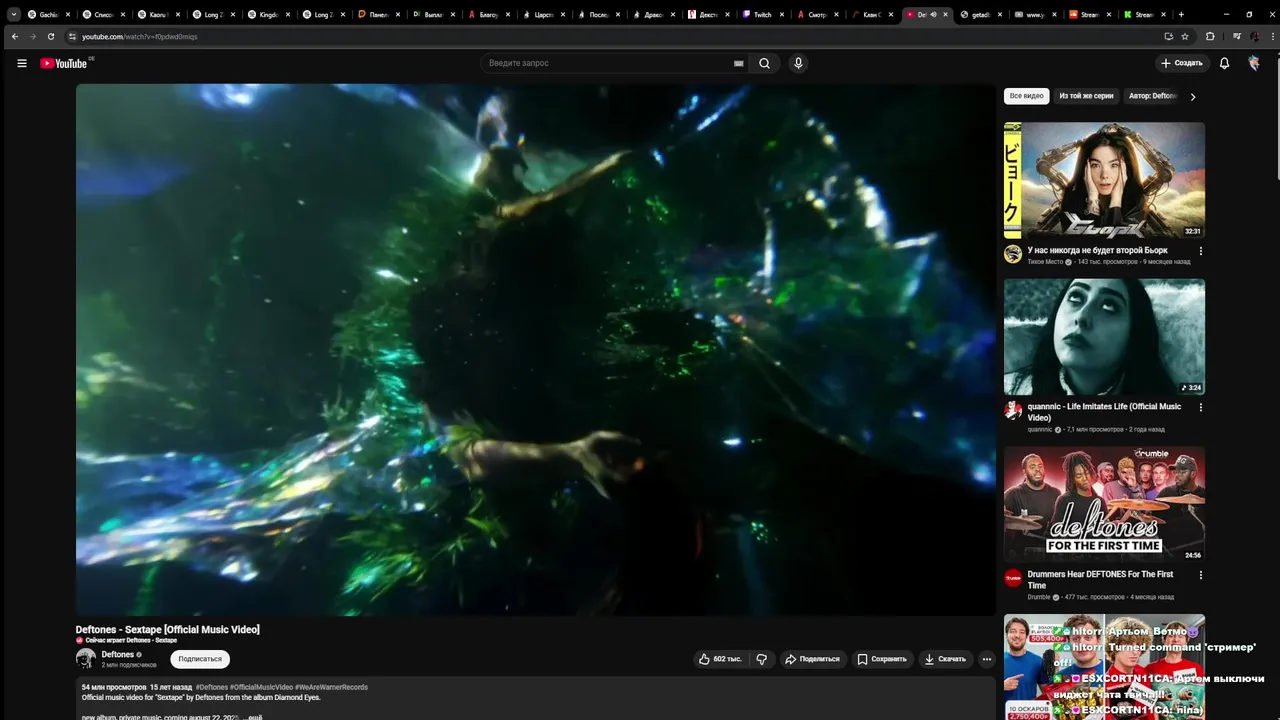This screenshot has height=720, width=1280.
Task: Click the search magnifier button
Action: pos(764,63)
